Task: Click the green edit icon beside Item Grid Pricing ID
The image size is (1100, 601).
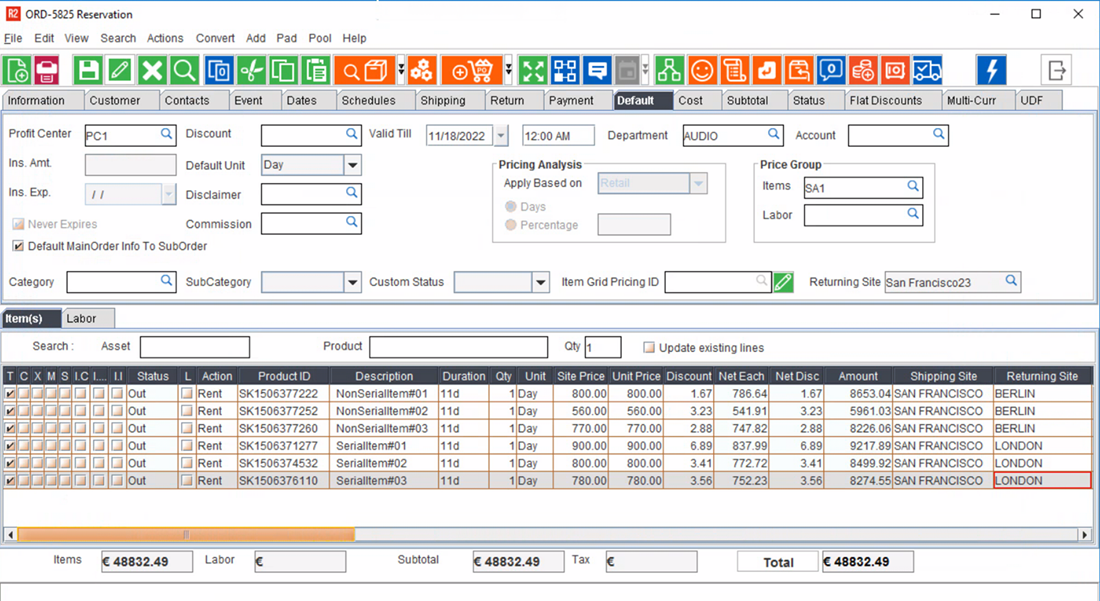Action: point(783,283)
